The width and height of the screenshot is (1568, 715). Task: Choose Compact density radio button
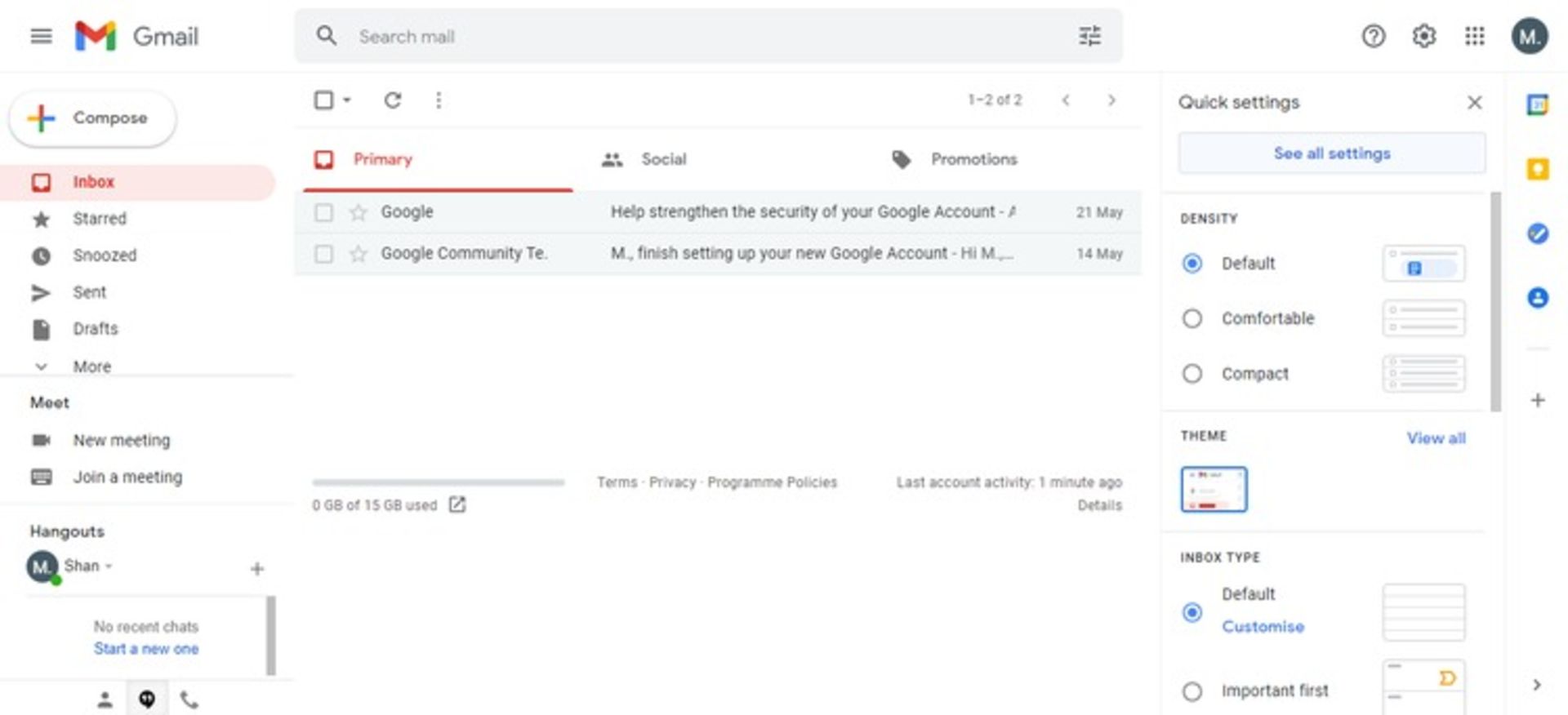(x=1192, y=374)
